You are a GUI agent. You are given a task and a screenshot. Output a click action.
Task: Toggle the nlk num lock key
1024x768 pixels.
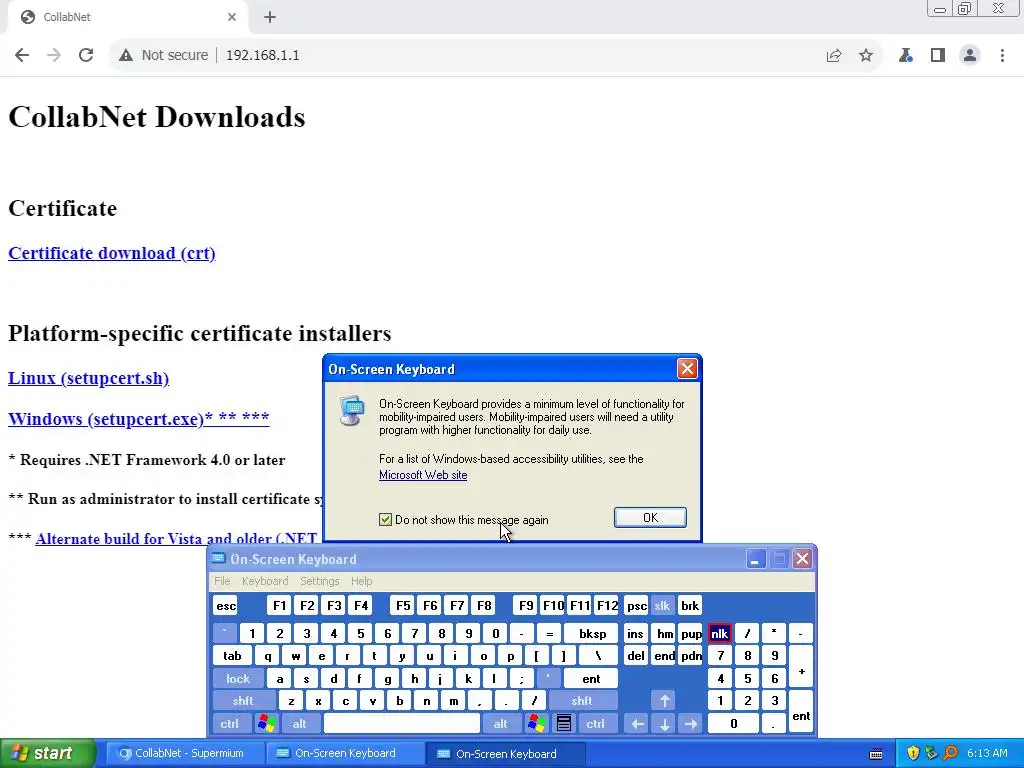(x=719, y=633)
